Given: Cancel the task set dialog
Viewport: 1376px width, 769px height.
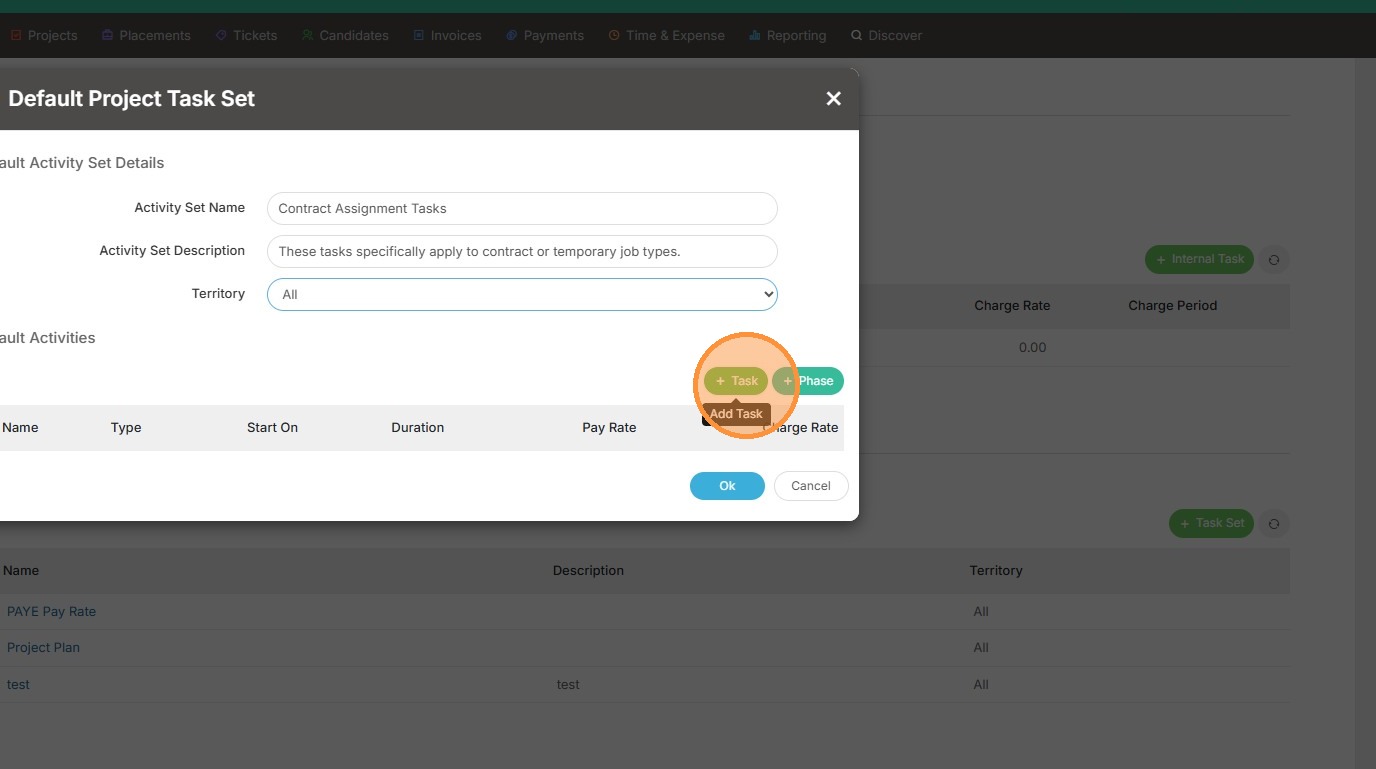Looking at the screenshot, I should [811, 486].
